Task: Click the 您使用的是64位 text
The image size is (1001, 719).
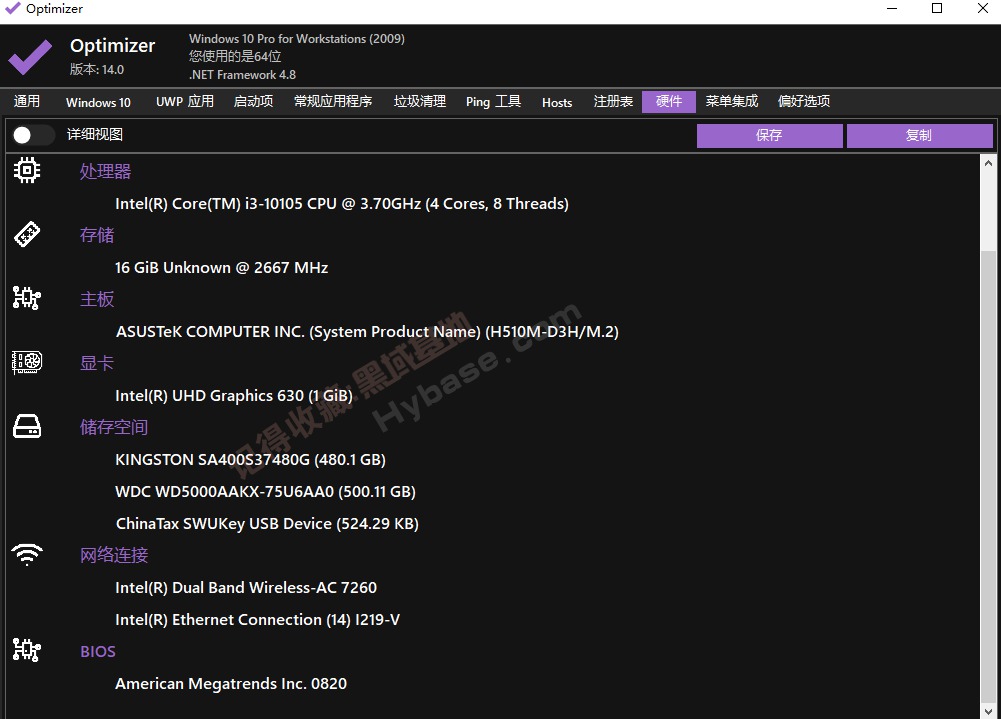Action: pos(235,57)
